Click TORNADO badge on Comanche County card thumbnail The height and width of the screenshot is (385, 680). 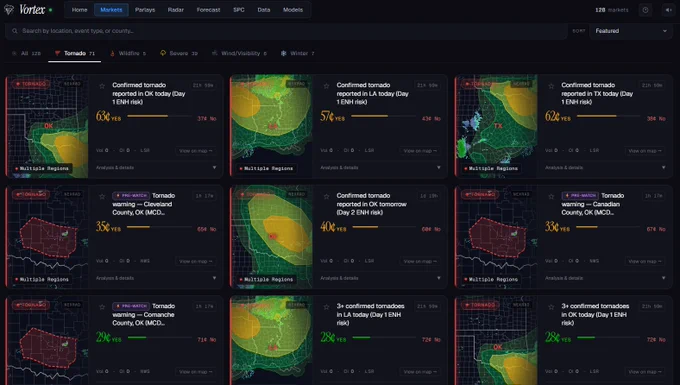tap(31, 305)
